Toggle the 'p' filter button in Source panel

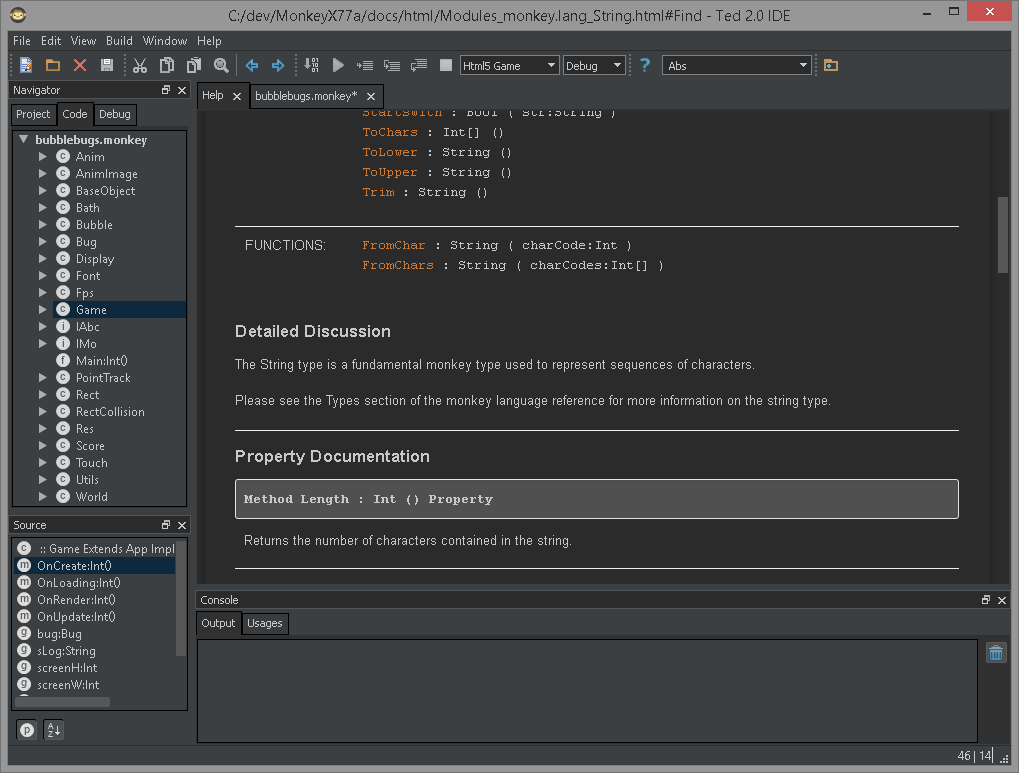tap(27, 730)
